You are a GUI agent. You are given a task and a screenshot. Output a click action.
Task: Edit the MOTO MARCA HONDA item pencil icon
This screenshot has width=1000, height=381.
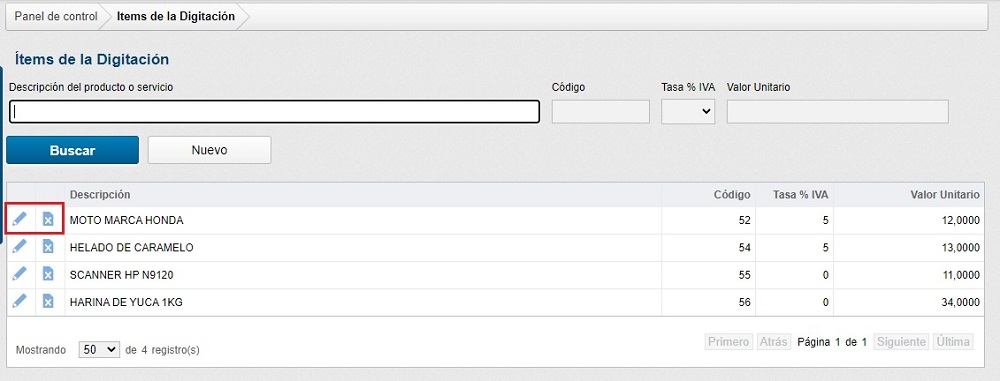click(x=20, y=220)
